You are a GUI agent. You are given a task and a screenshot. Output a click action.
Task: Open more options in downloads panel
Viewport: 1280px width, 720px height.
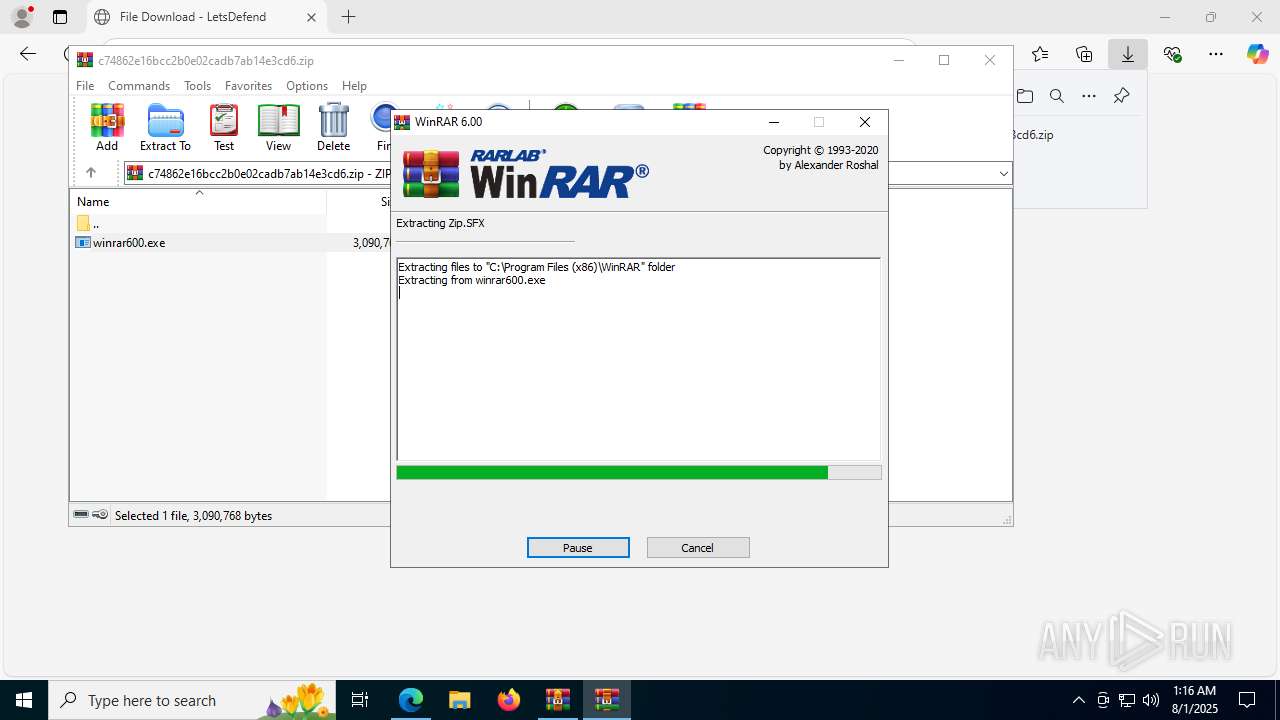coord(1089,96)
